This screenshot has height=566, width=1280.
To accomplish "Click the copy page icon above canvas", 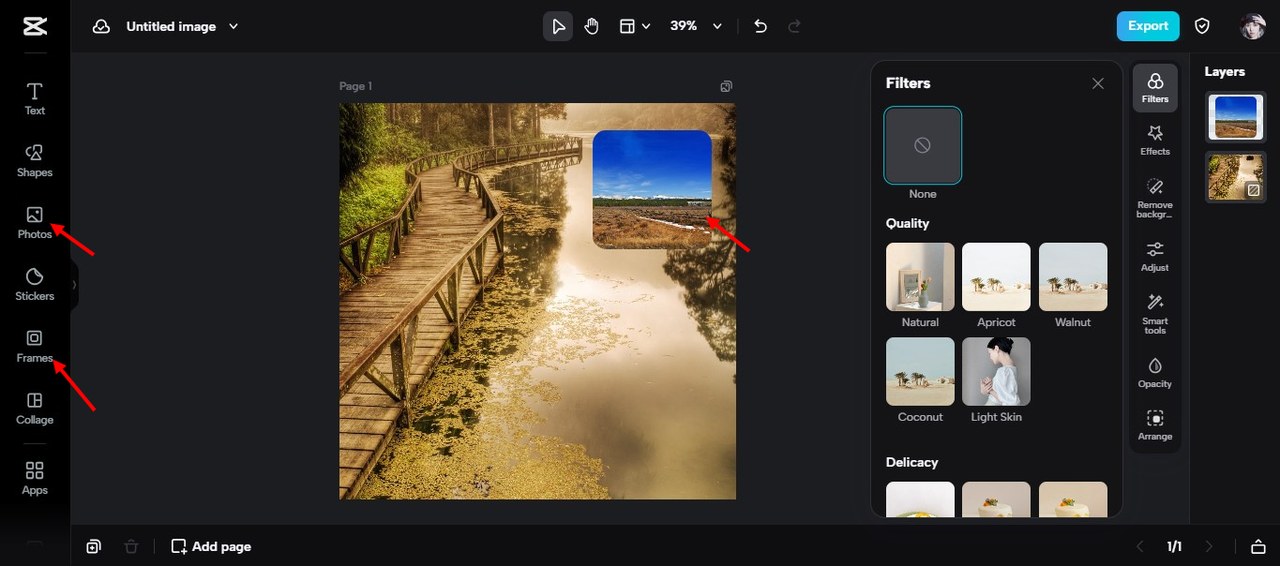I will pyautogui.click(x=726, y=87).
